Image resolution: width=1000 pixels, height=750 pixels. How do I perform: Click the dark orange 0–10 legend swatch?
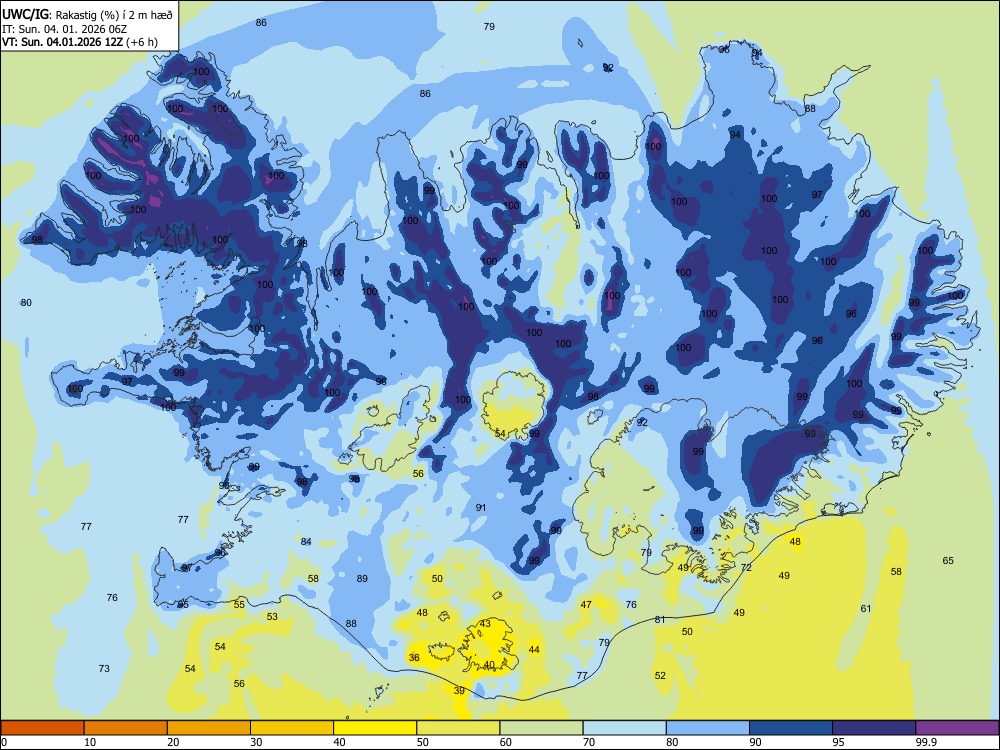tap(42, 728)
